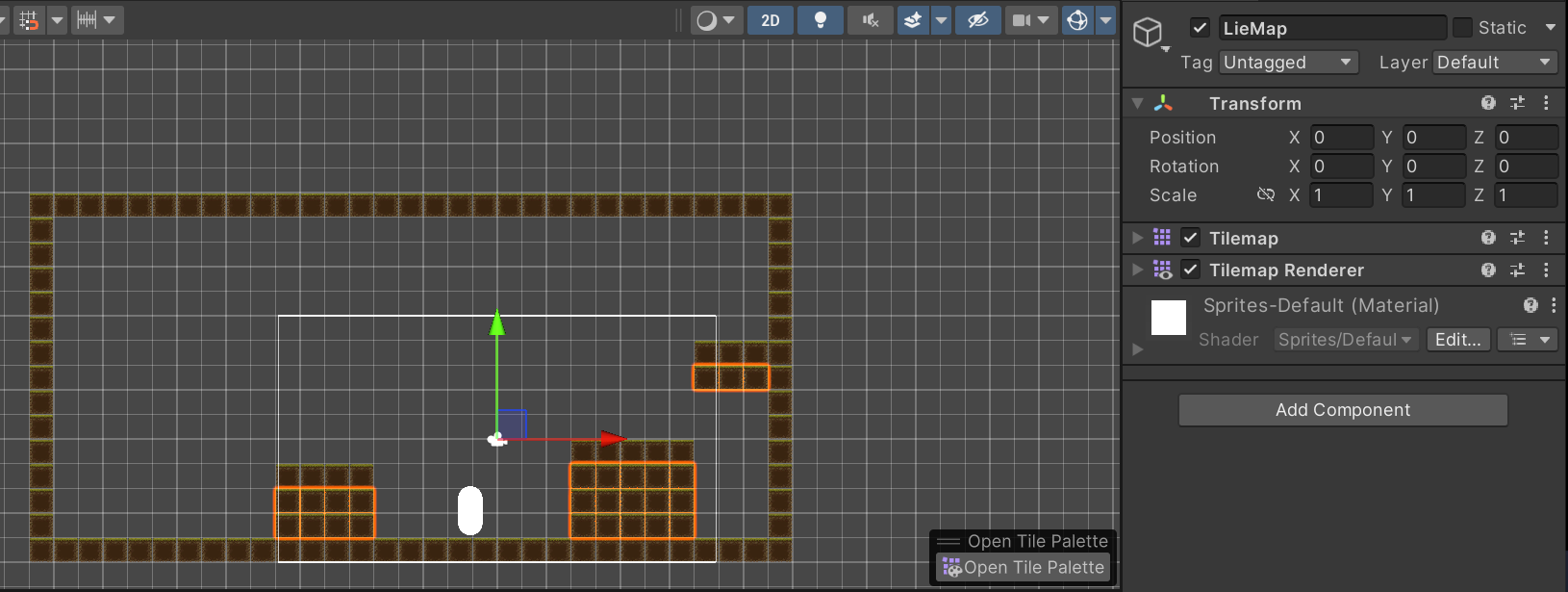Open scene effects options dropdown arrow
This screenshot has width=1568, height=592.
(941, 20)
